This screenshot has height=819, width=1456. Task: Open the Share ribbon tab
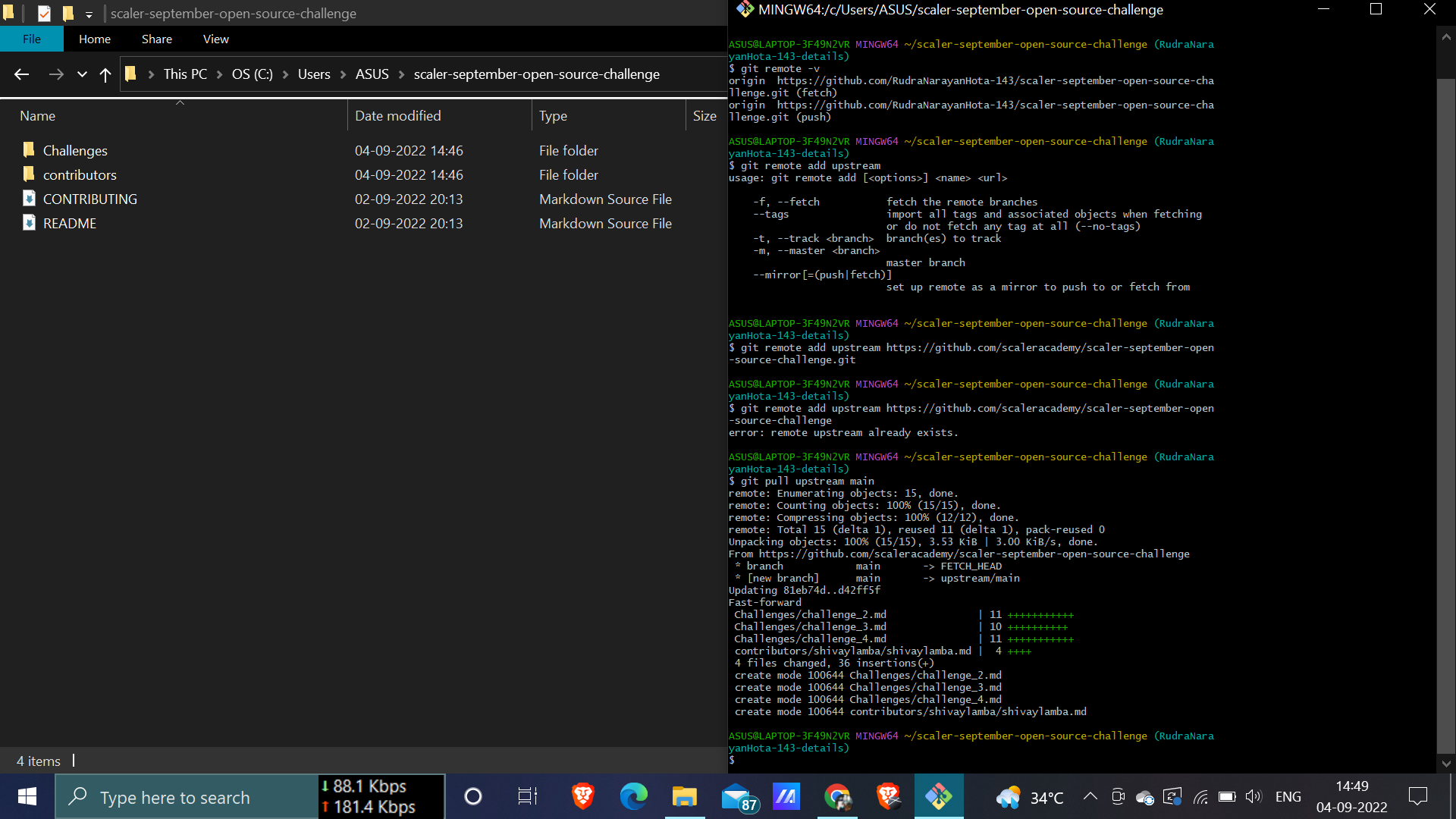(156, 39)
